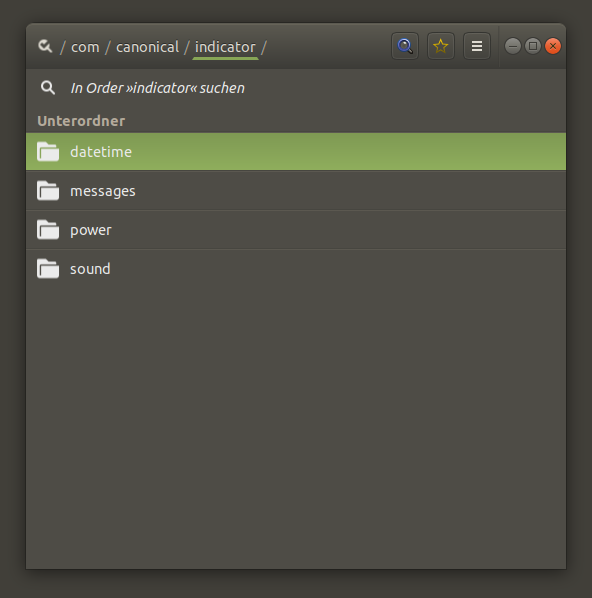Go to the canonical path segment
This screenshot has height=598, width=592.
point(148,47)
